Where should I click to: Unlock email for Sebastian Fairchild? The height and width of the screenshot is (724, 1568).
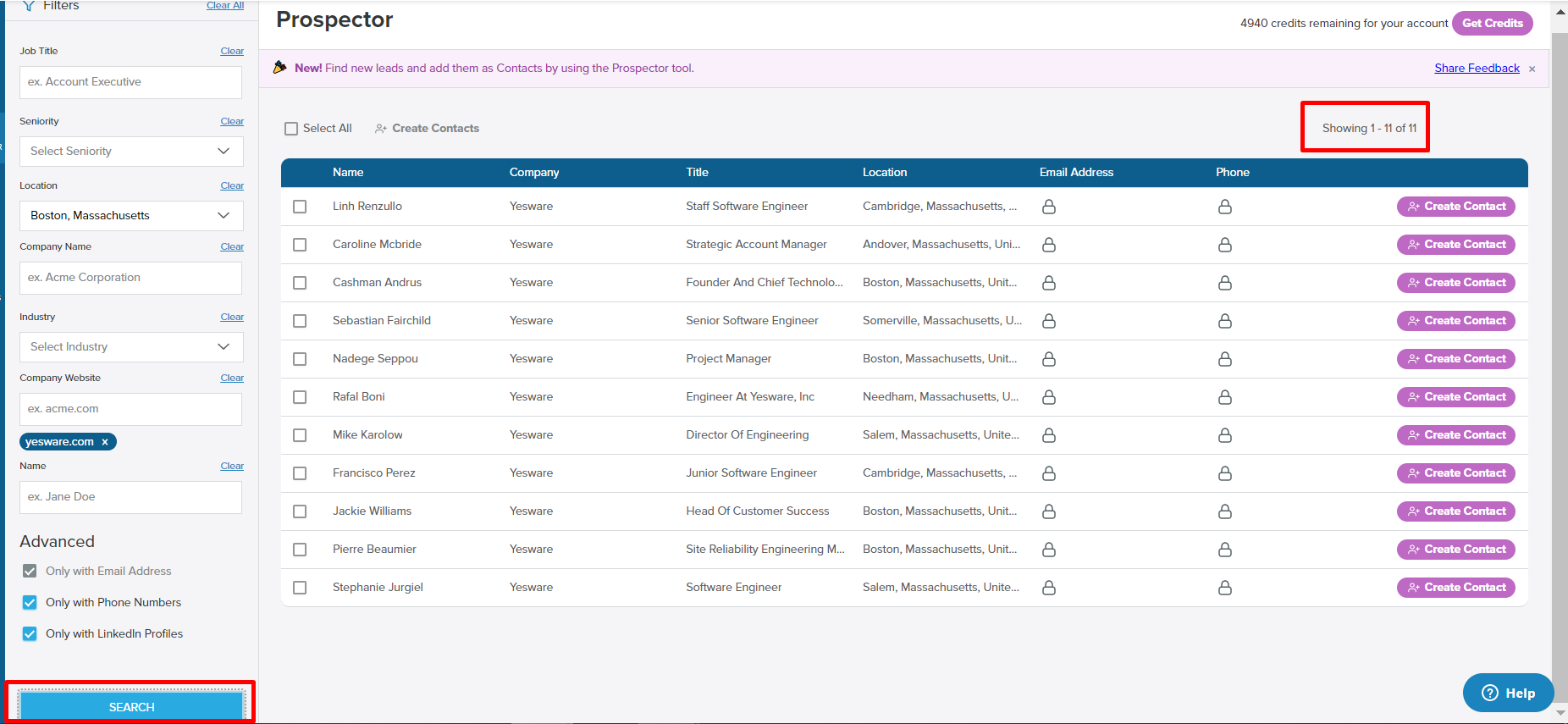[1048, 321]
